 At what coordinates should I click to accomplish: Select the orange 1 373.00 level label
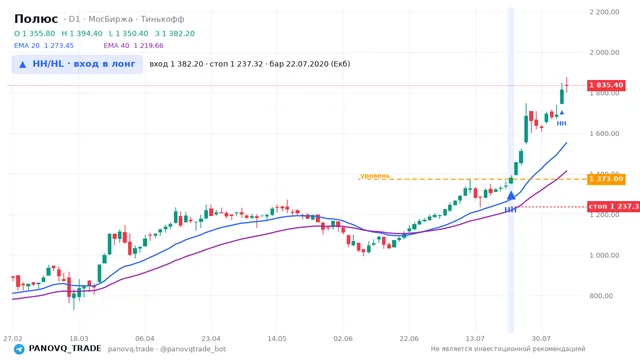(606, 179)
